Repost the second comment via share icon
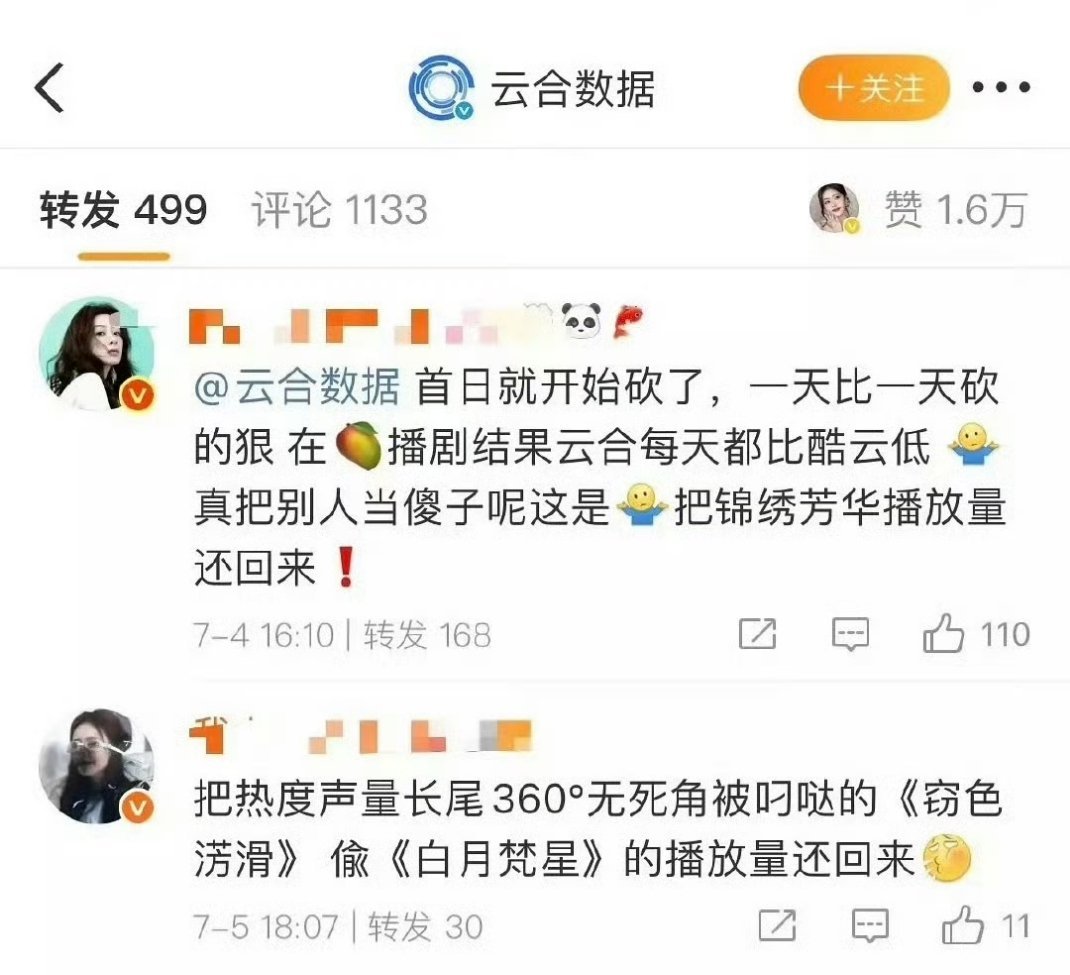This screenshot has width=1070, height=975. click(x=777, y=925)
